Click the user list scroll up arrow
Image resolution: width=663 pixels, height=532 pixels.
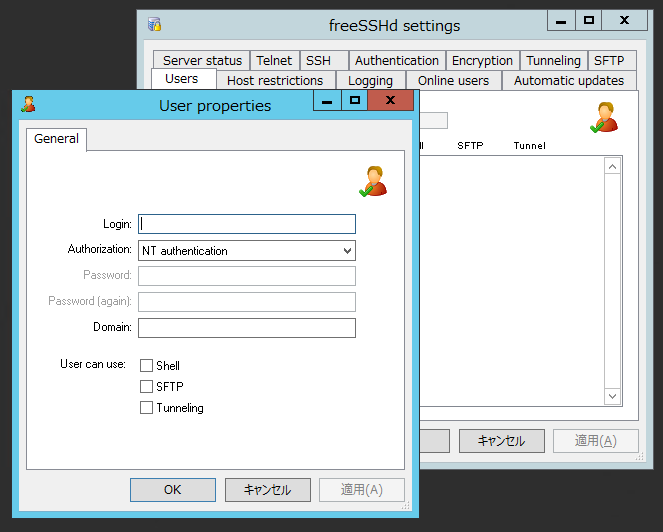click(612, 167)
